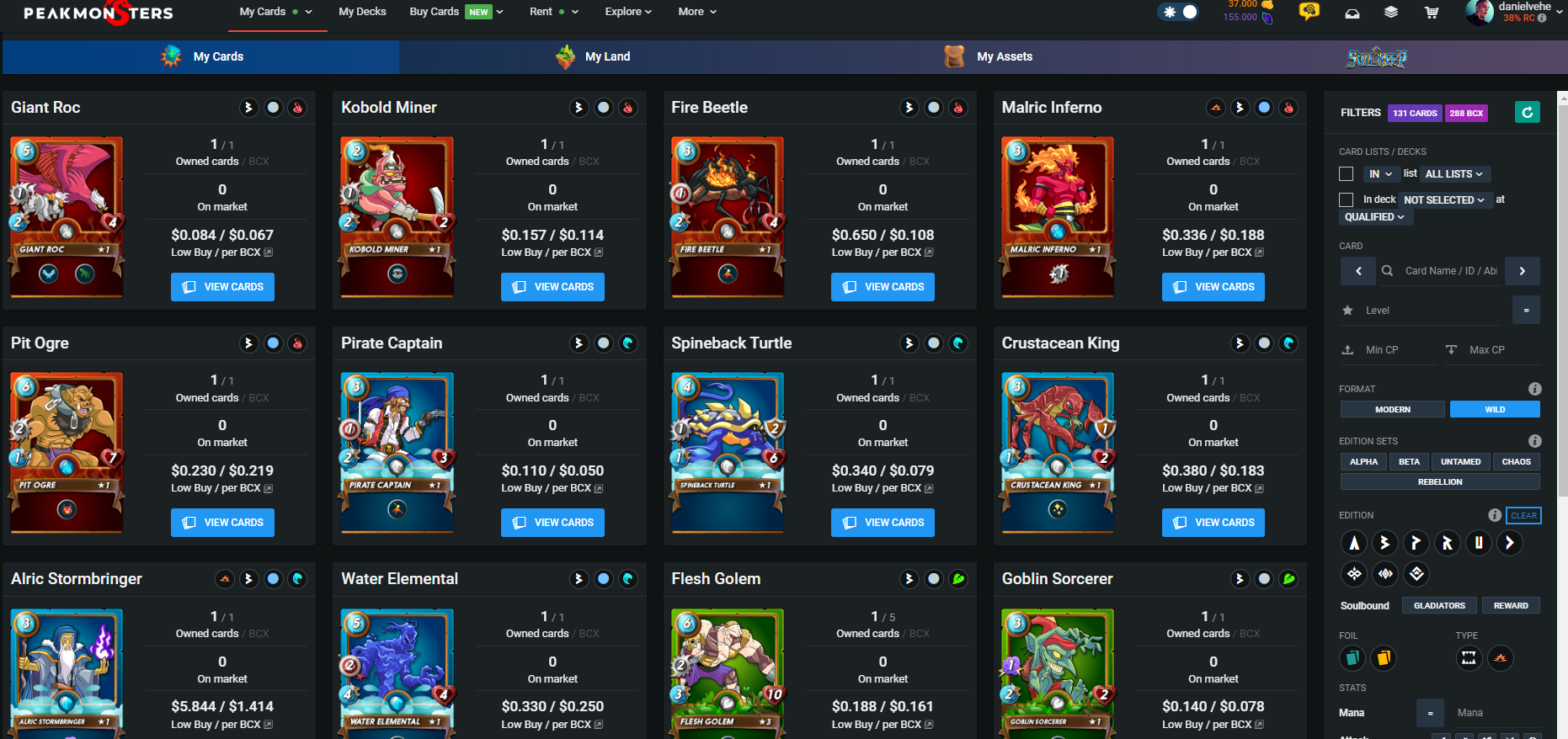Select MODERN format toggle
Screen dimensions: 1568x739
1393,409
